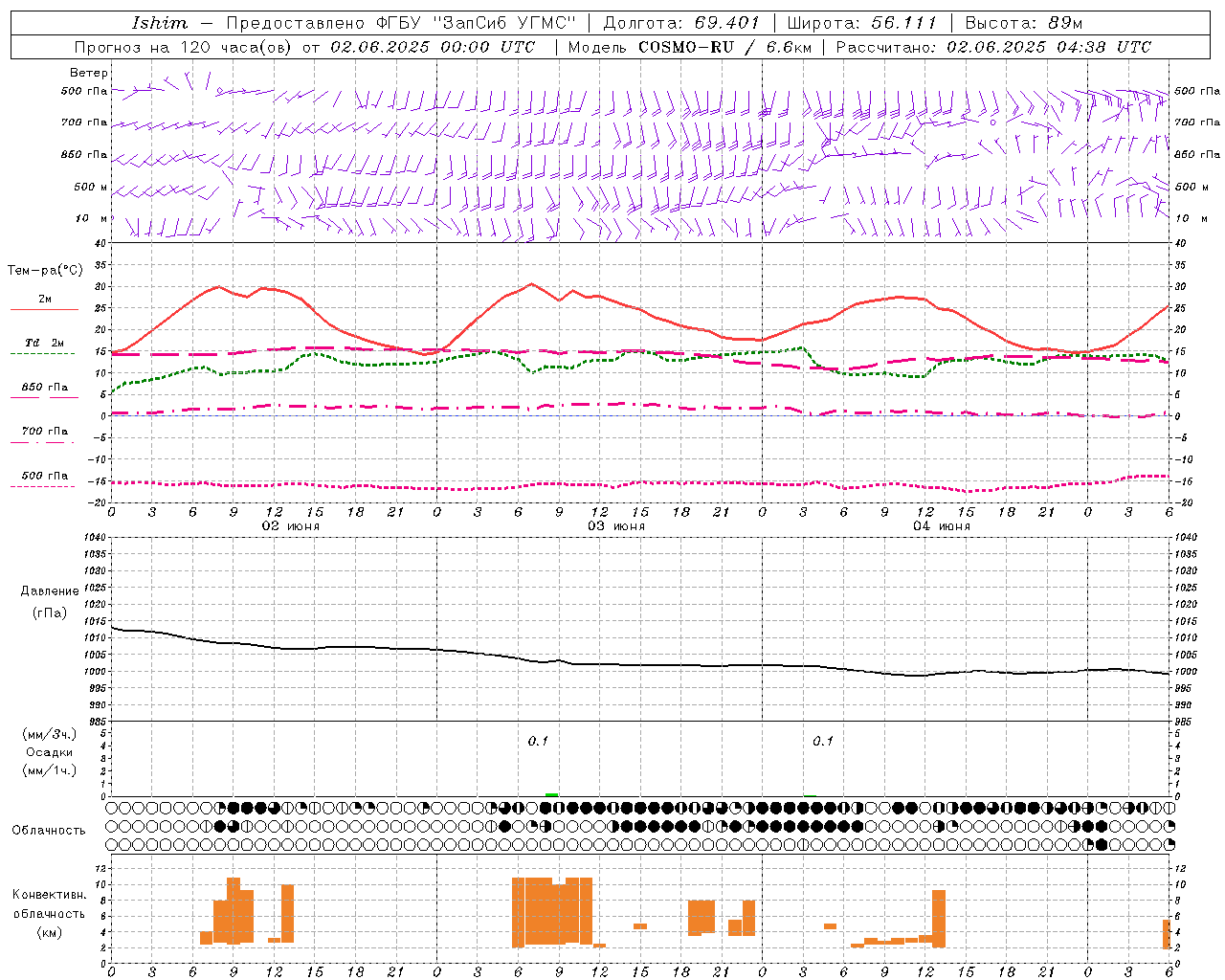Click the "ЗапСиб УГМС" provider text
This screenshot has width=1225, height=980.
[504, 22]
